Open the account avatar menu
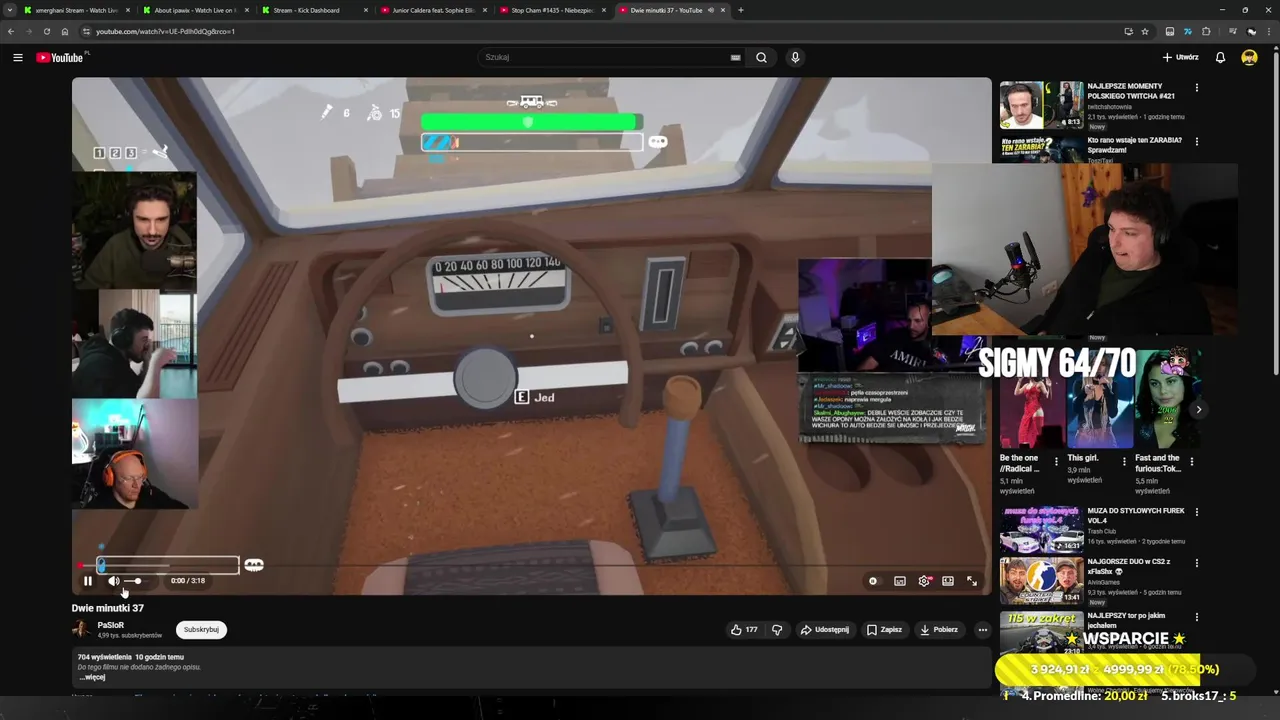 (1249, 58)
